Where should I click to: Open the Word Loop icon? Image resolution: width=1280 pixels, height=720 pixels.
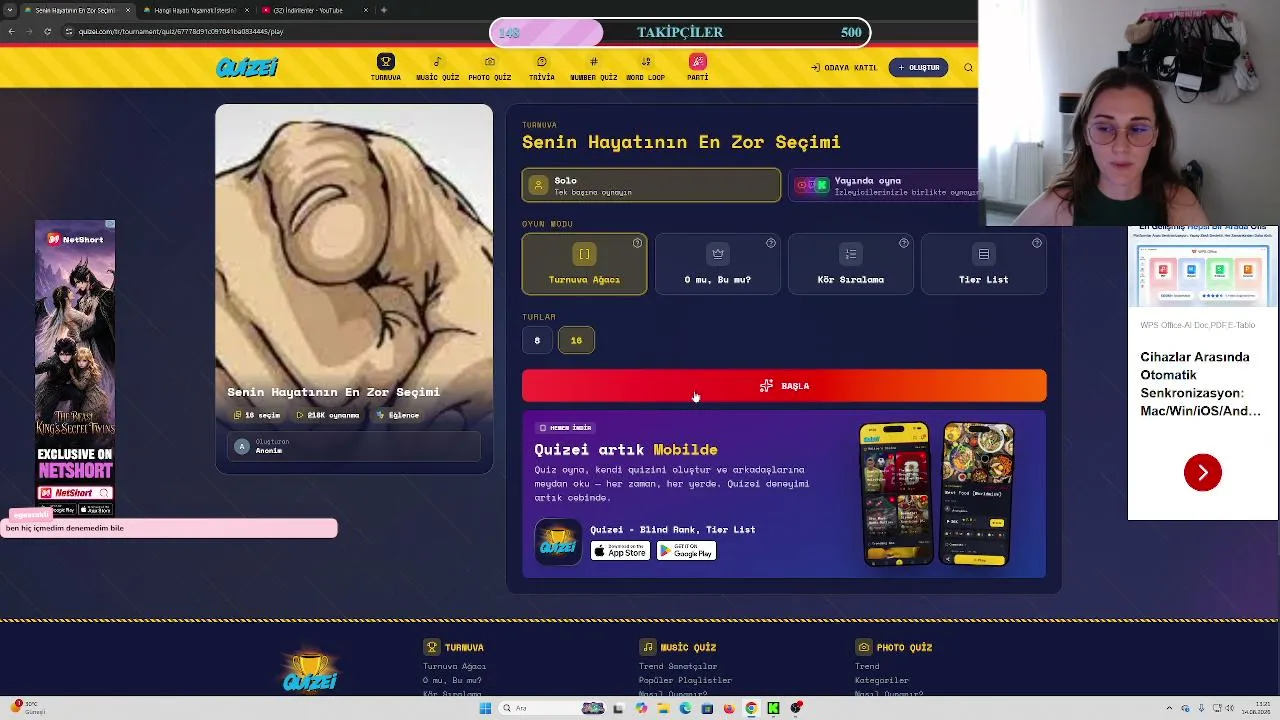645,62
